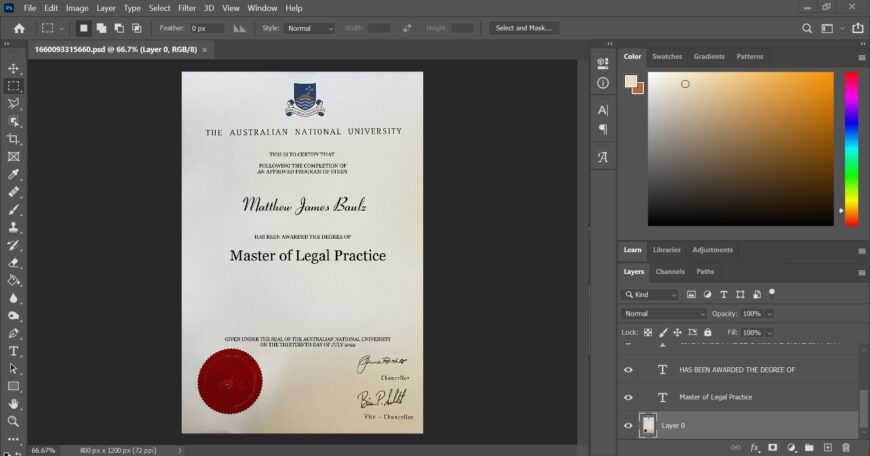Select the Clone Stamp tool
This screenshot has width=870, height=456.
point(13,227)
